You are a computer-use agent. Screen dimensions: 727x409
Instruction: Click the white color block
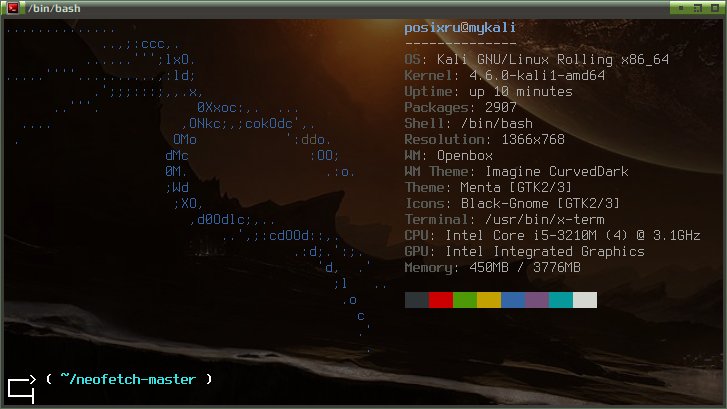tap(585, 300)
